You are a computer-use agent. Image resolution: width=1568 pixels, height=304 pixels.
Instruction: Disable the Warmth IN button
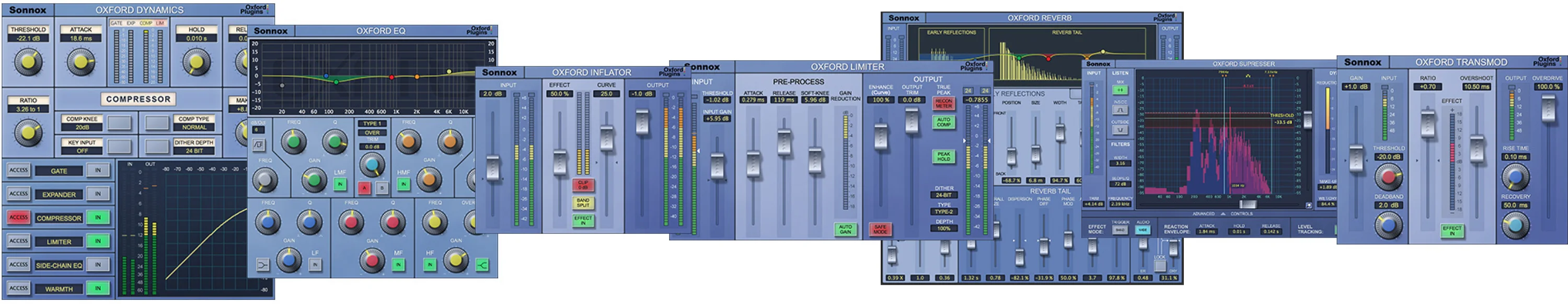point(98,289)
